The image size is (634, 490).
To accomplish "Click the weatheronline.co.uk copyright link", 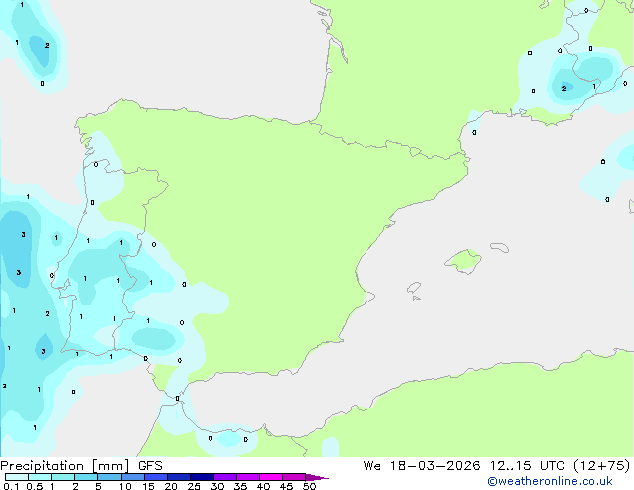I will (550, 481).
